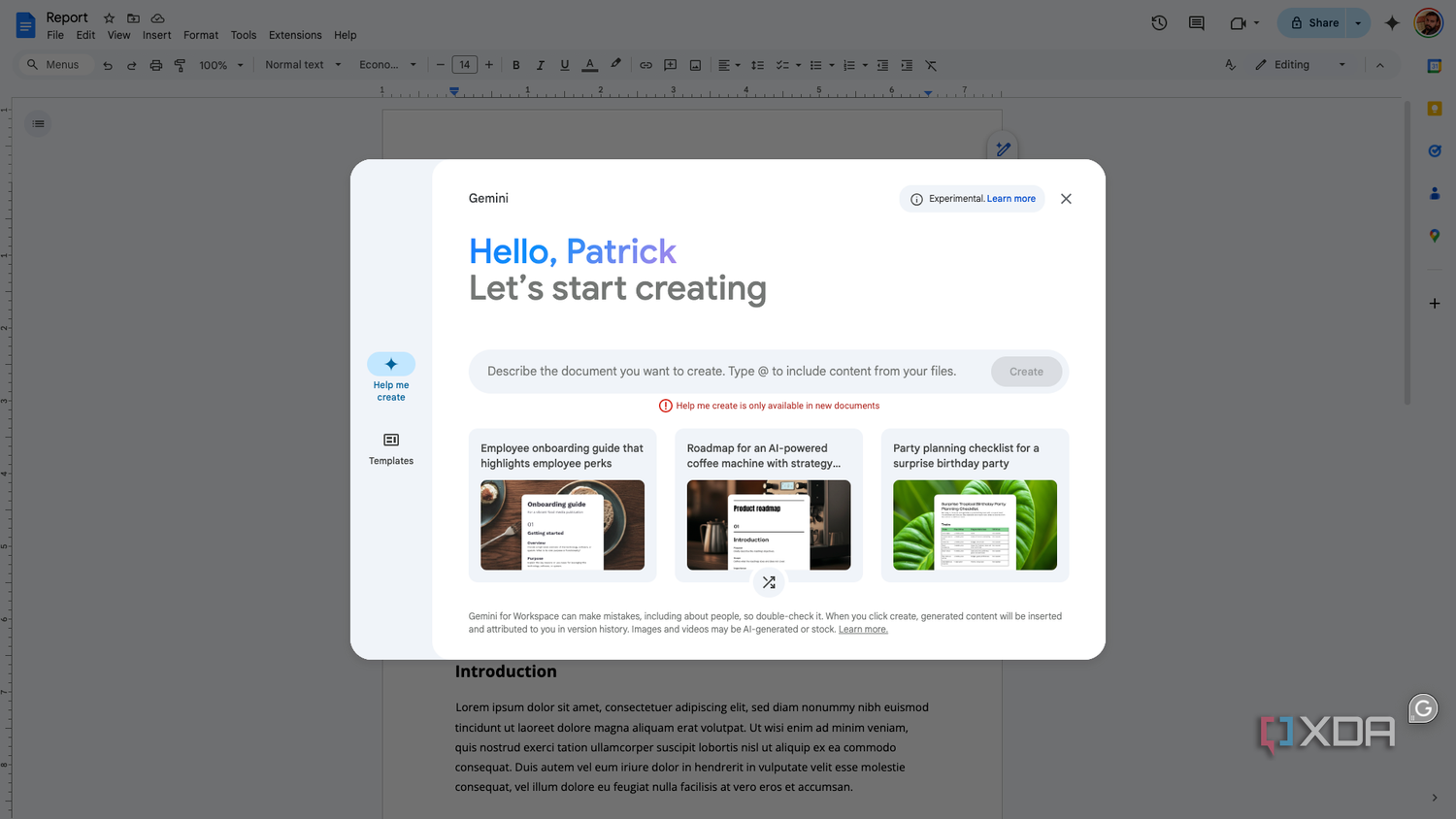This screenshot has height=819, width=1456.
Task: Insert a link
Action: (x=645, y=65)
